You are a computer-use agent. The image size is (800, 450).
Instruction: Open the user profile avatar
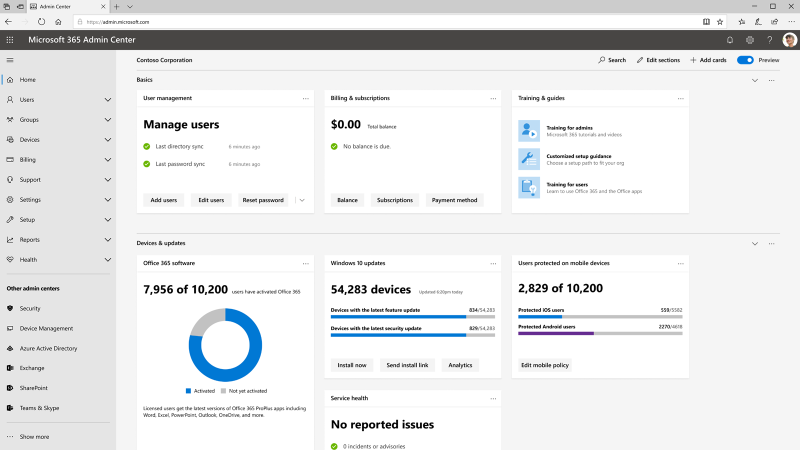[789, 40]
